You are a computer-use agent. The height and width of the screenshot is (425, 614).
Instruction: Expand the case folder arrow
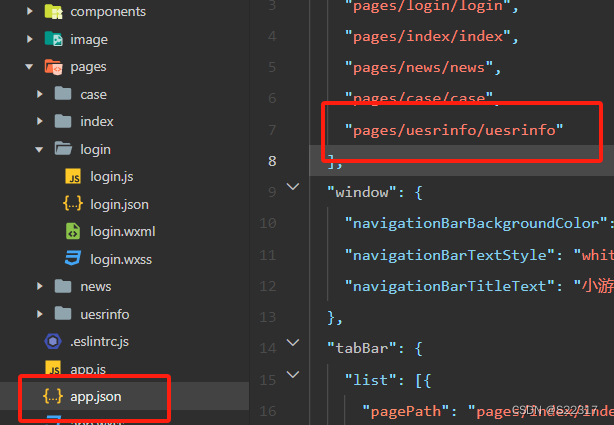pyautogui.click(x=39, y=94)
